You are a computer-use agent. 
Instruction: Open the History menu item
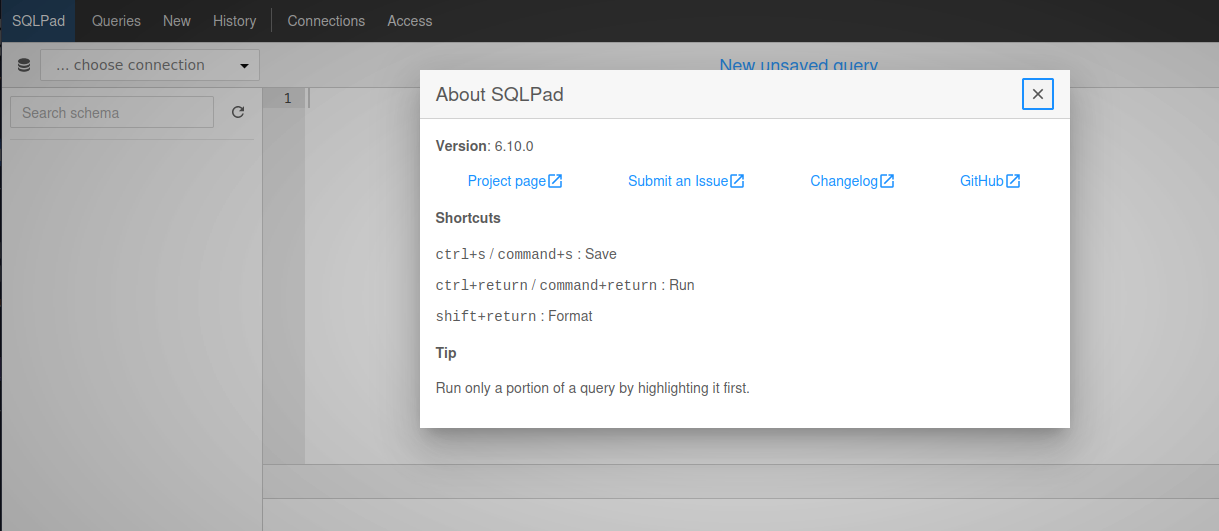(234, 20)
